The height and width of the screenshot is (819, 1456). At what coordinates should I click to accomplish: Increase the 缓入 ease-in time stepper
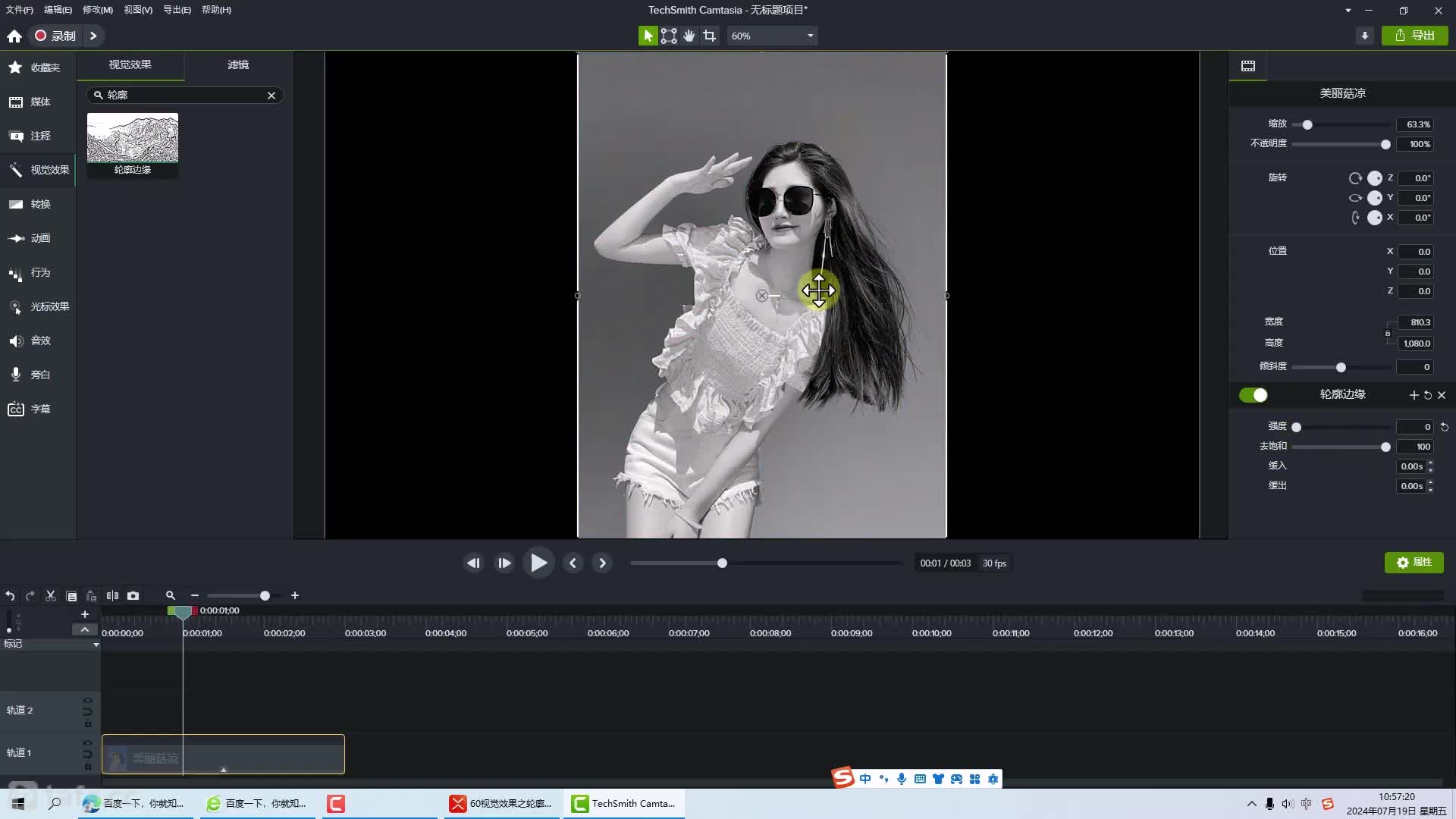point(1430,463)
